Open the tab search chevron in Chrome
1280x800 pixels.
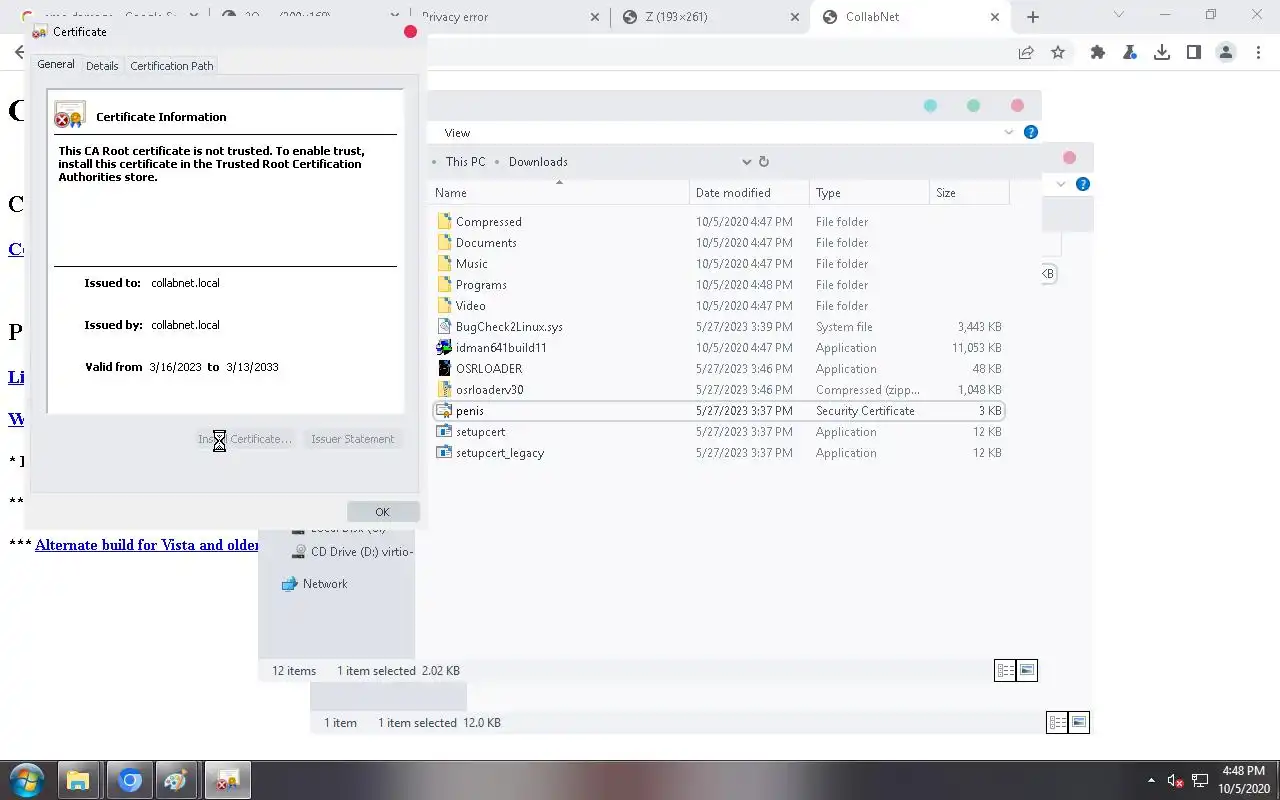(1119, 15)
